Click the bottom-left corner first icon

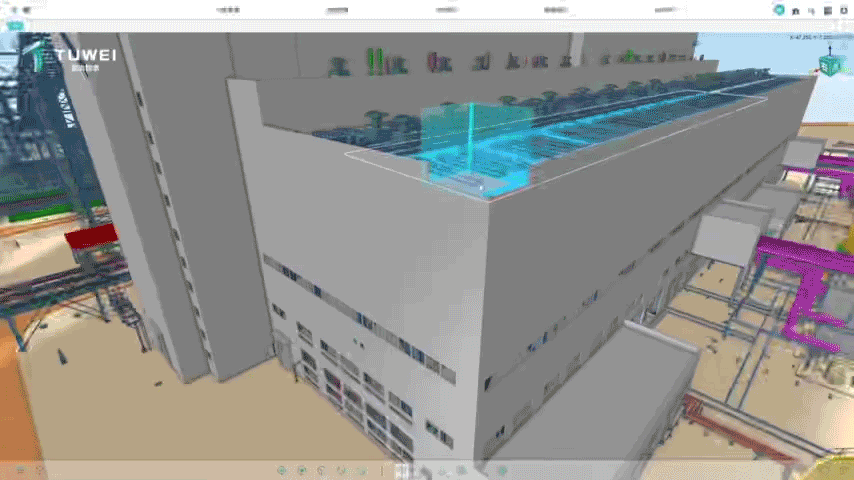(x=20, y=469)
